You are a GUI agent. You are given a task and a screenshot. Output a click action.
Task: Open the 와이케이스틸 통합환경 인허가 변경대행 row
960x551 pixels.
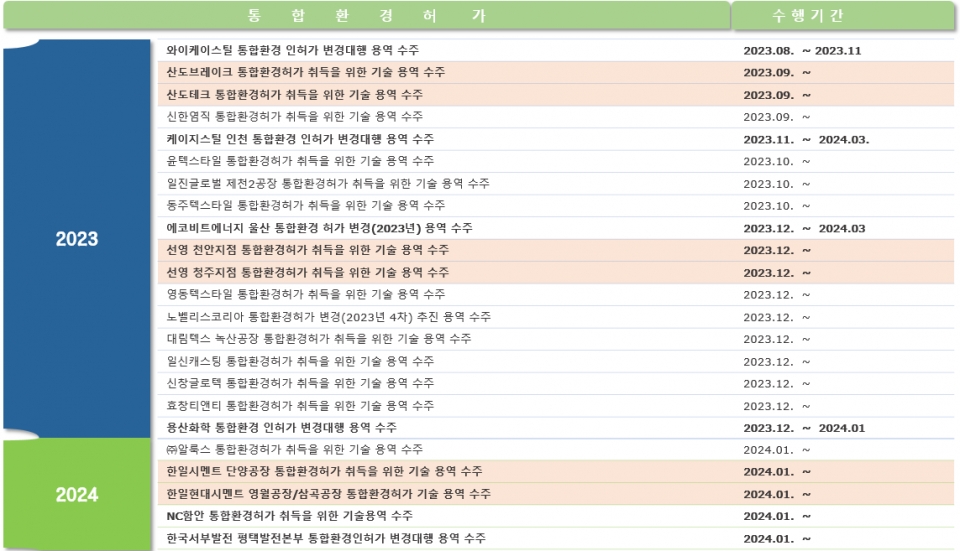tap(292, 50)
